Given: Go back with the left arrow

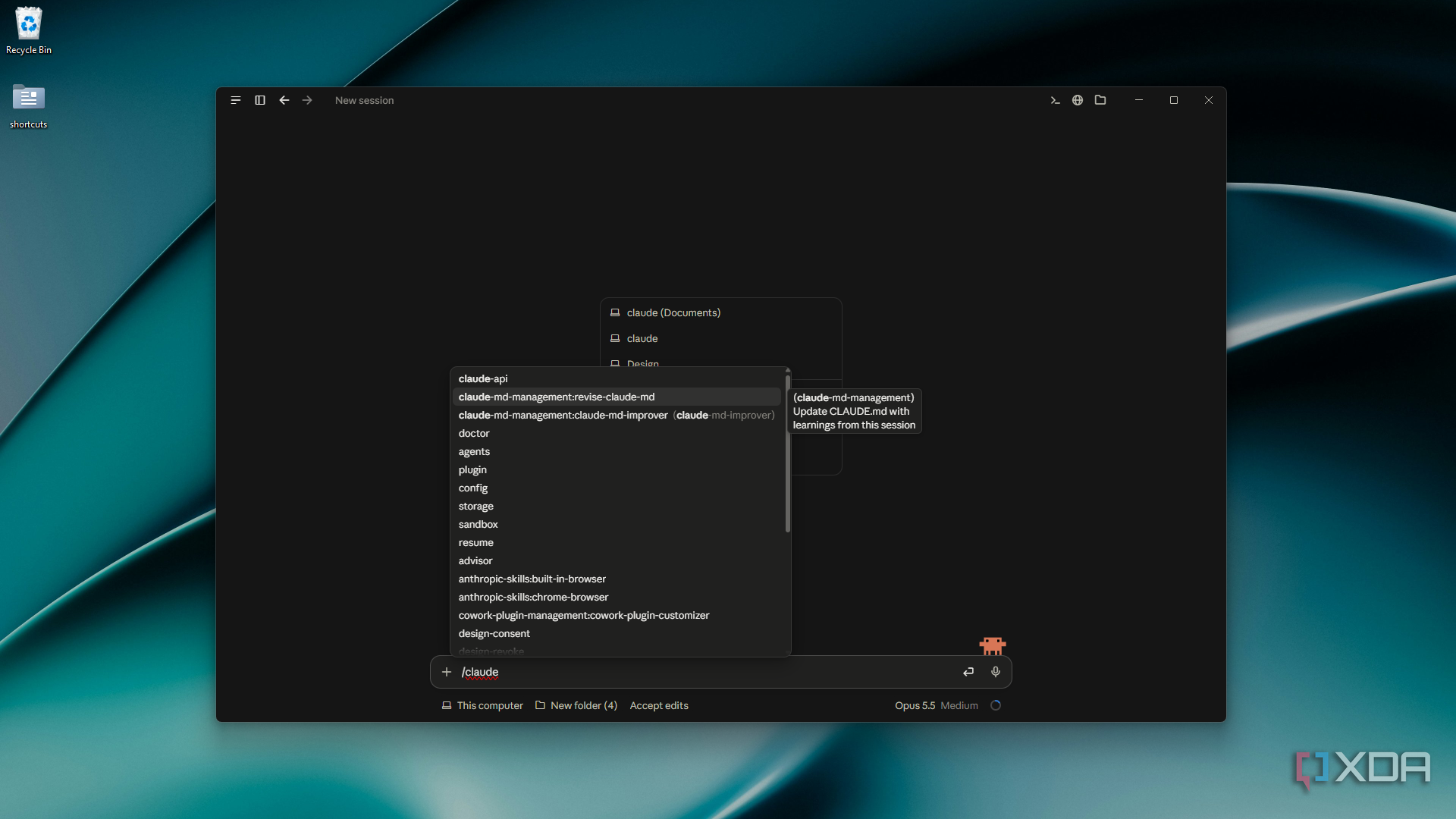Looking at the screenshot, I should (x=284, y=100).
